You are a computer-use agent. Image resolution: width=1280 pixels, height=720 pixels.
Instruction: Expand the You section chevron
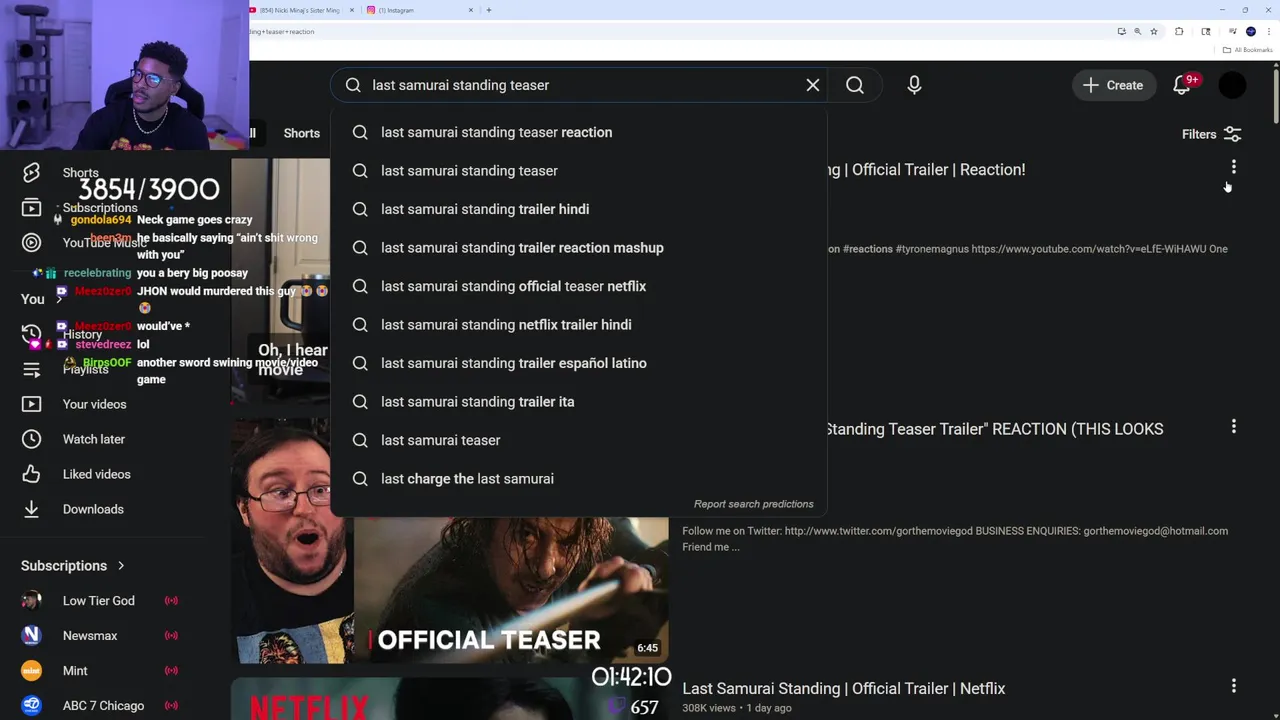tap(59, 298)
